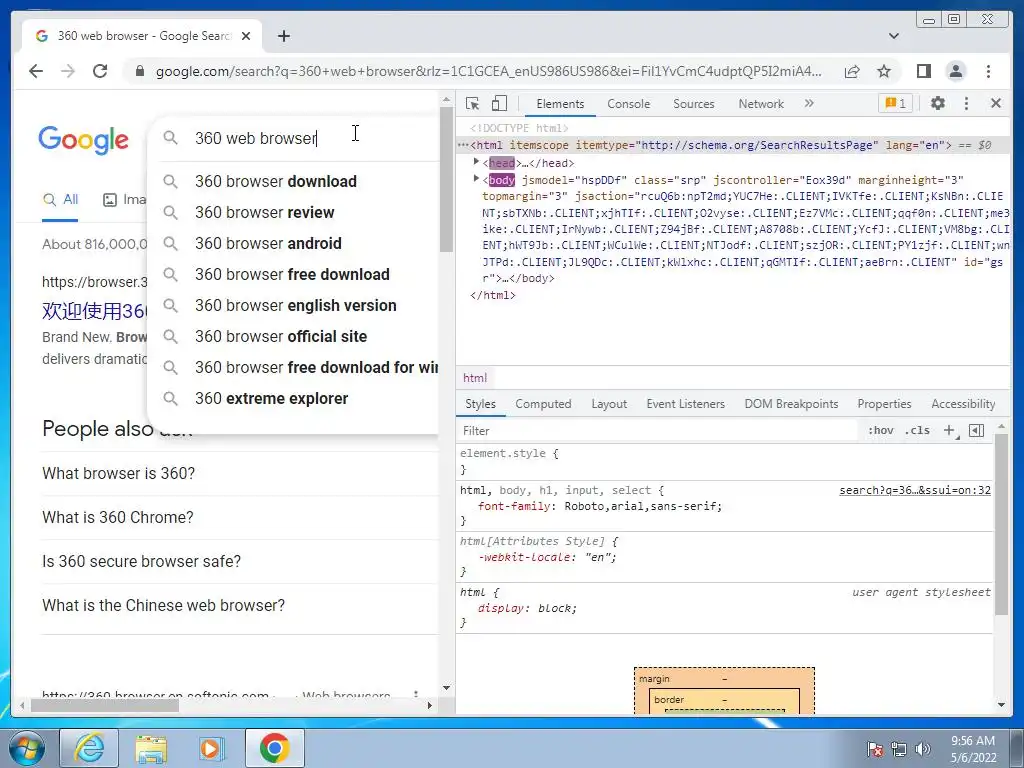Expand question What browser is 360?
Screen dimensions: 1024x768
tap(118, 473)
